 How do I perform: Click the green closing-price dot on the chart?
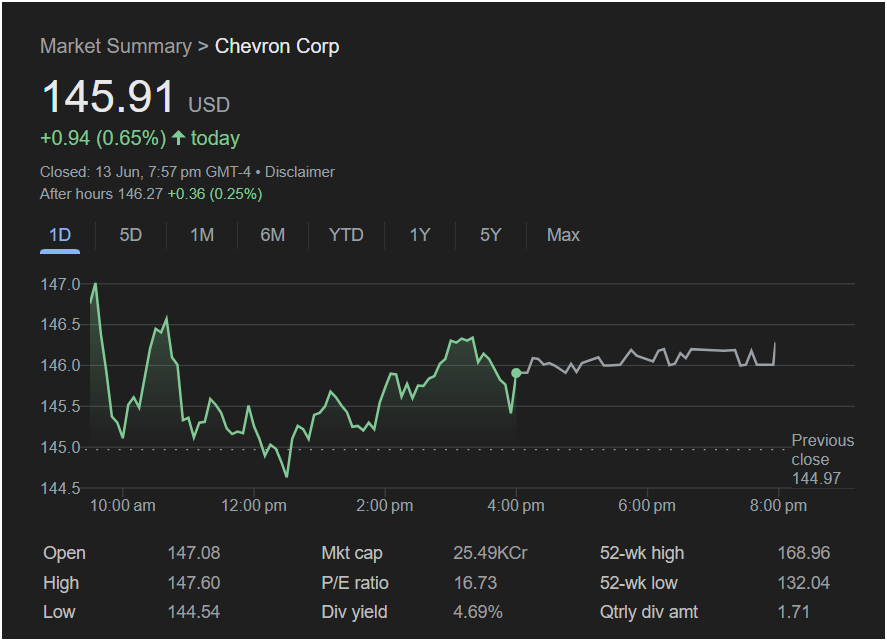click(x=516, y=373)
